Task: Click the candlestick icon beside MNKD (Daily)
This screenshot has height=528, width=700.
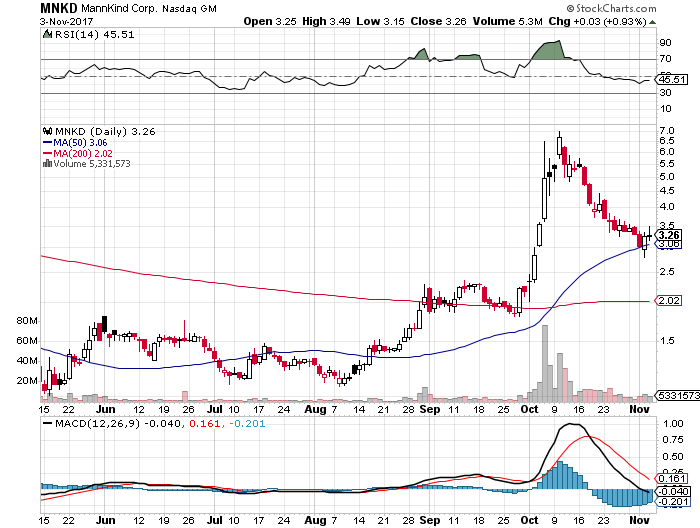Action: [x=47, y=131]
